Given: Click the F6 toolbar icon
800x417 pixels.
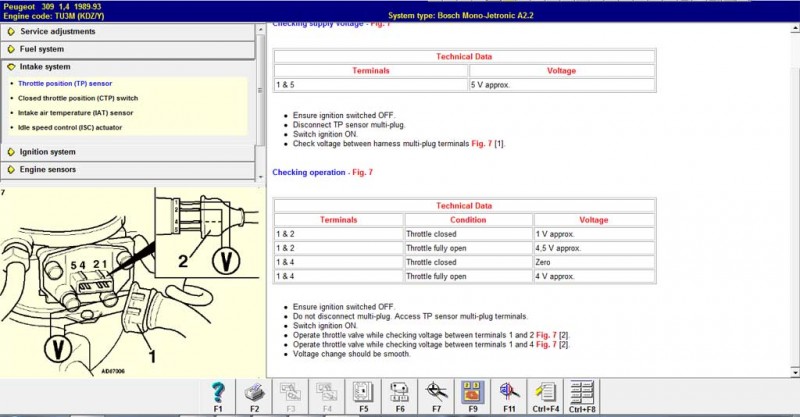Looking at the screenshot, I should 398,393.
